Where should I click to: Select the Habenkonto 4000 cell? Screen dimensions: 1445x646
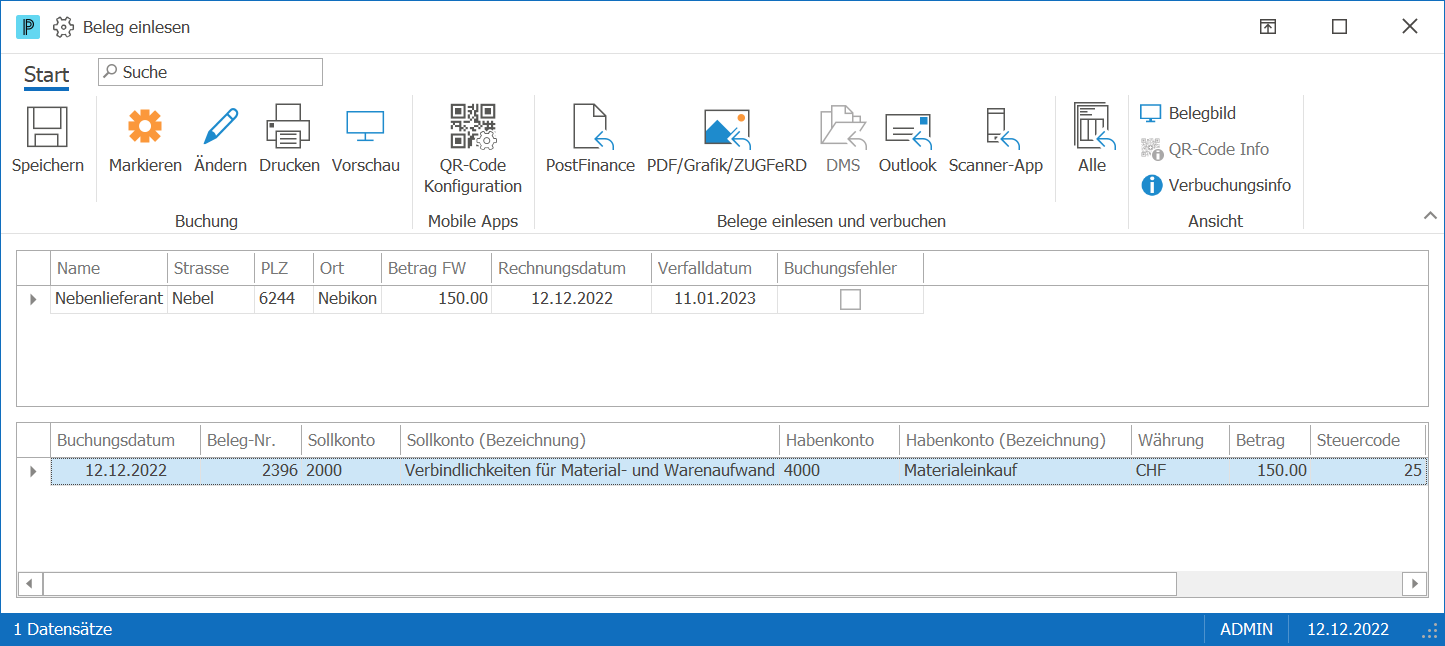839,471
